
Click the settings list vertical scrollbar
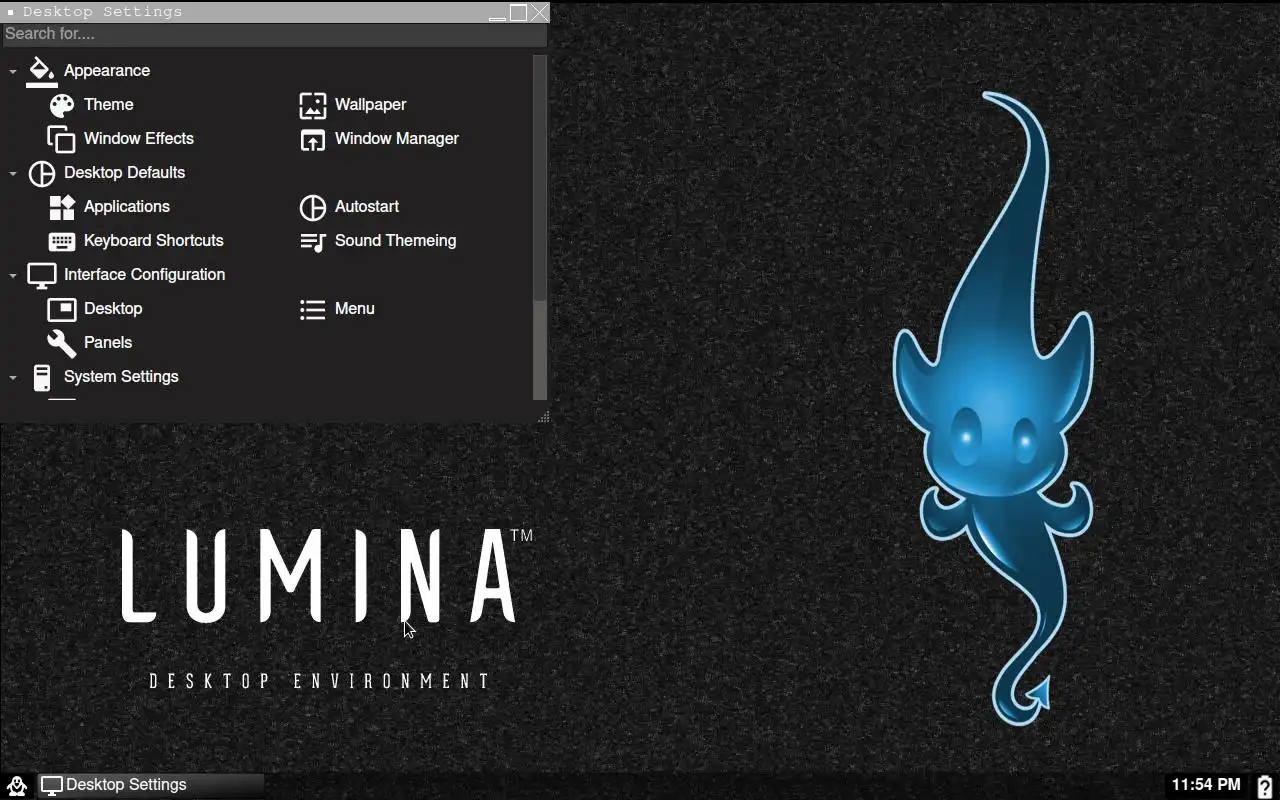540,228
